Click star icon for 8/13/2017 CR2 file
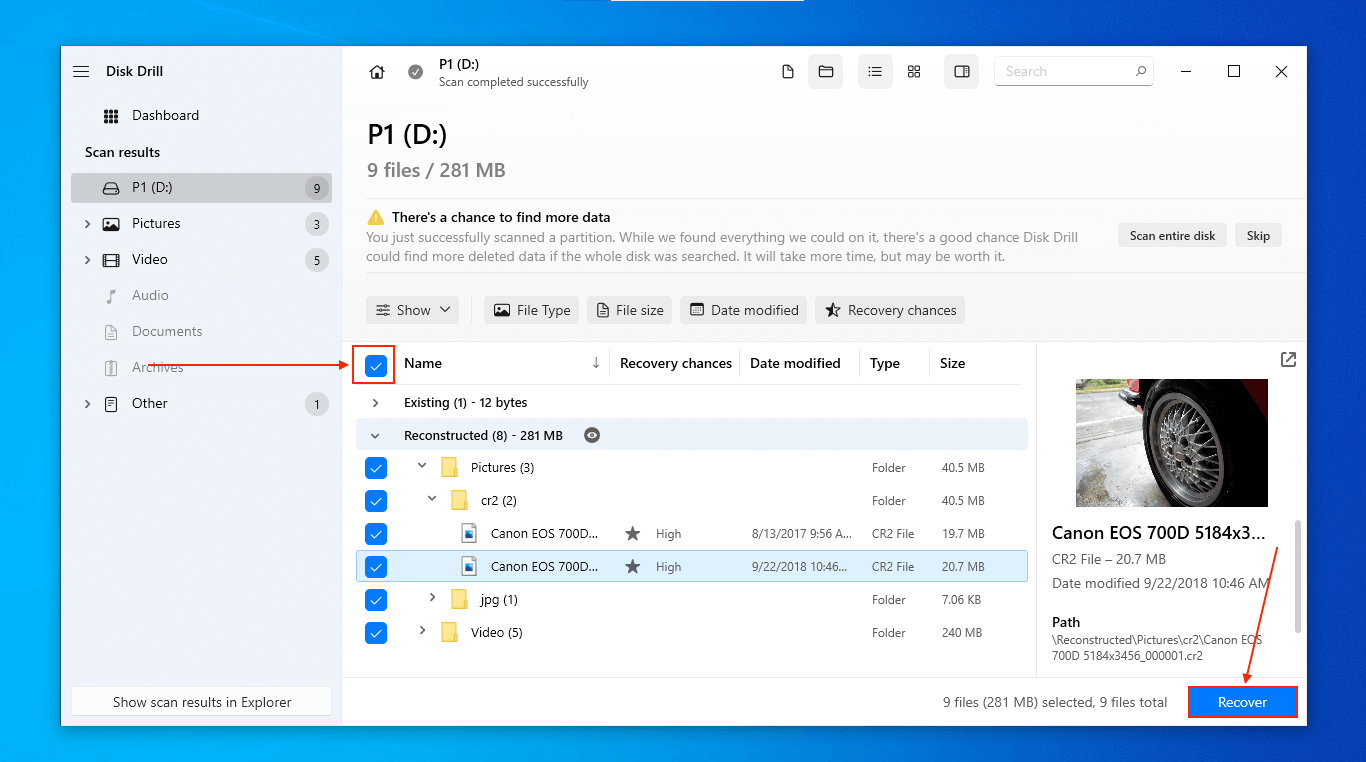This screenshot has height=762, width=1366. tap(632, 534)
